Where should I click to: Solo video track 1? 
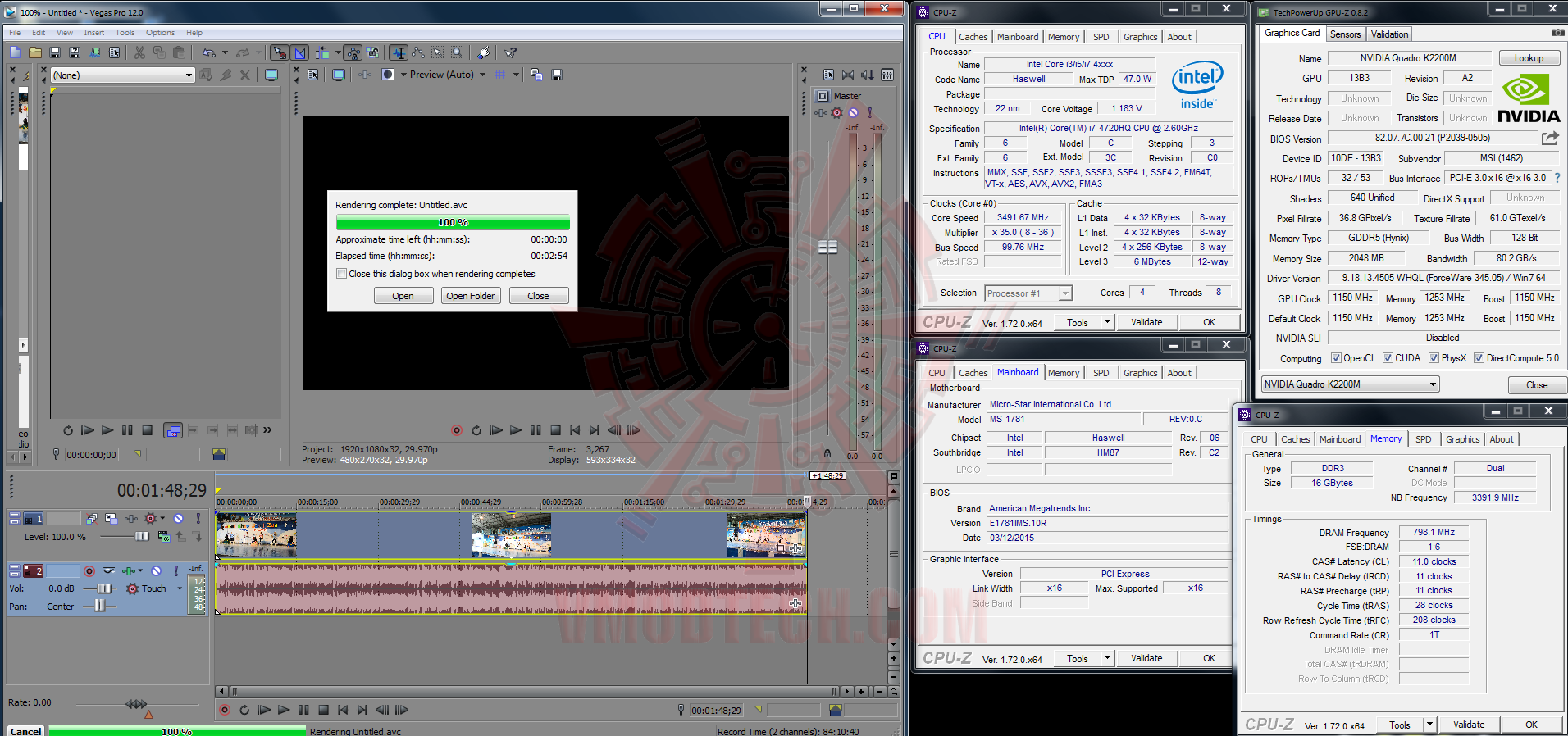click(198, 519)
